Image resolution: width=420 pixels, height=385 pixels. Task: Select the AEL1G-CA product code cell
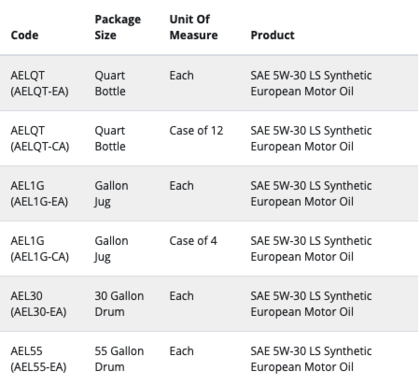point(40,249)
